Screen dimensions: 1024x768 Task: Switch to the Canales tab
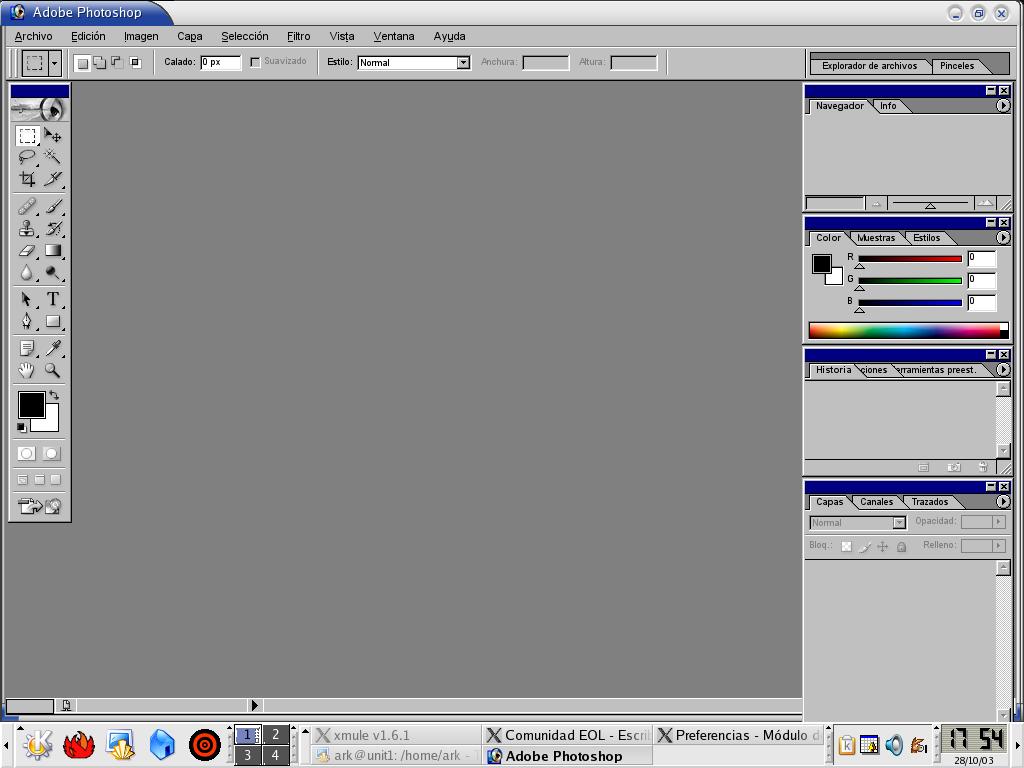[876, 502]
